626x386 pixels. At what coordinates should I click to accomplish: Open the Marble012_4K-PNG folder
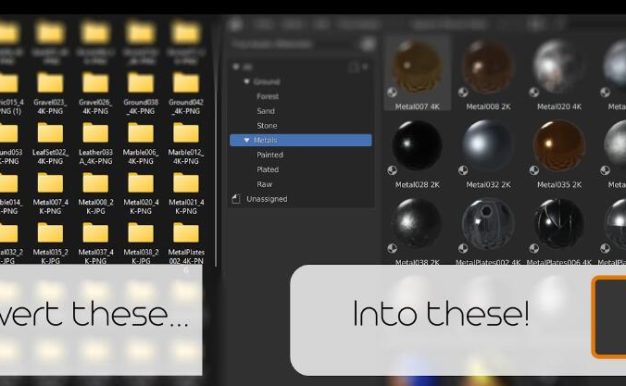(x=186, y=143)
